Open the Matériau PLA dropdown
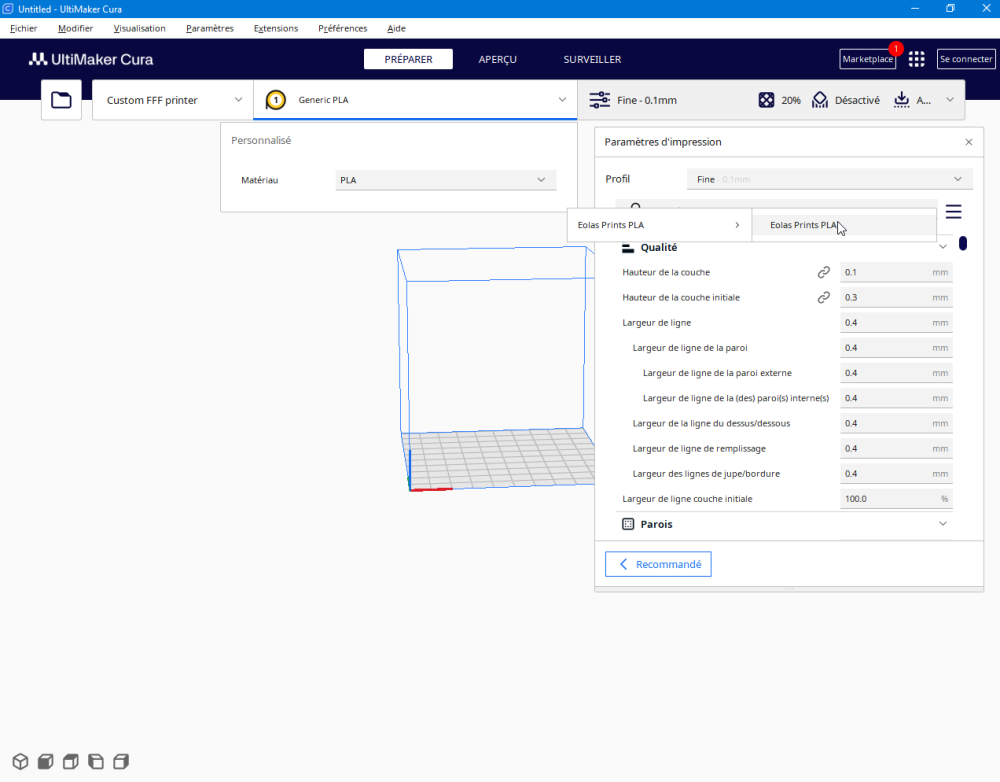The image size is (1000, 782). click(x=446, y=180)
